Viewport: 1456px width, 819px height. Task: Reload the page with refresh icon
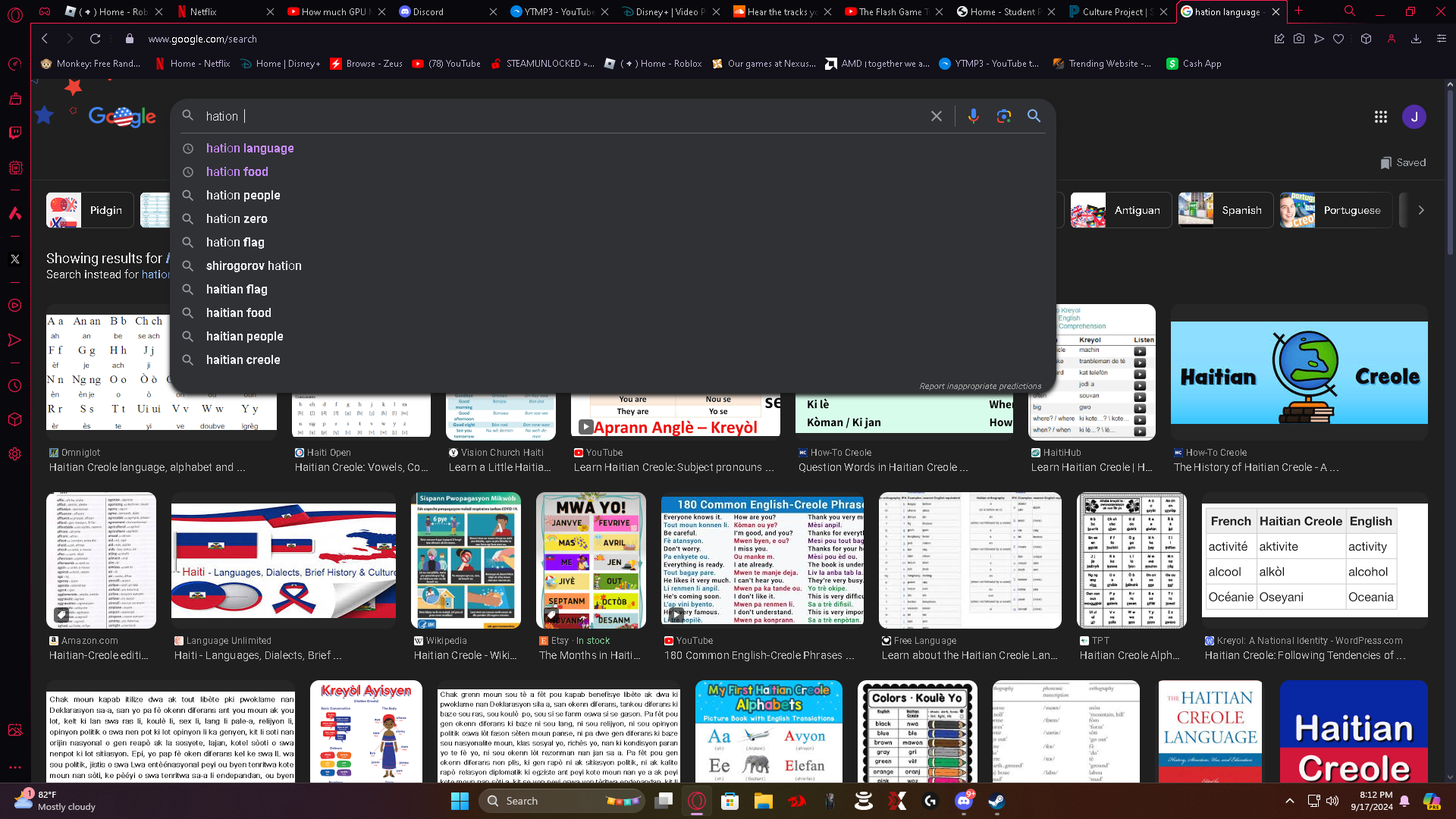pyautogui.click(x=95, y=39)
